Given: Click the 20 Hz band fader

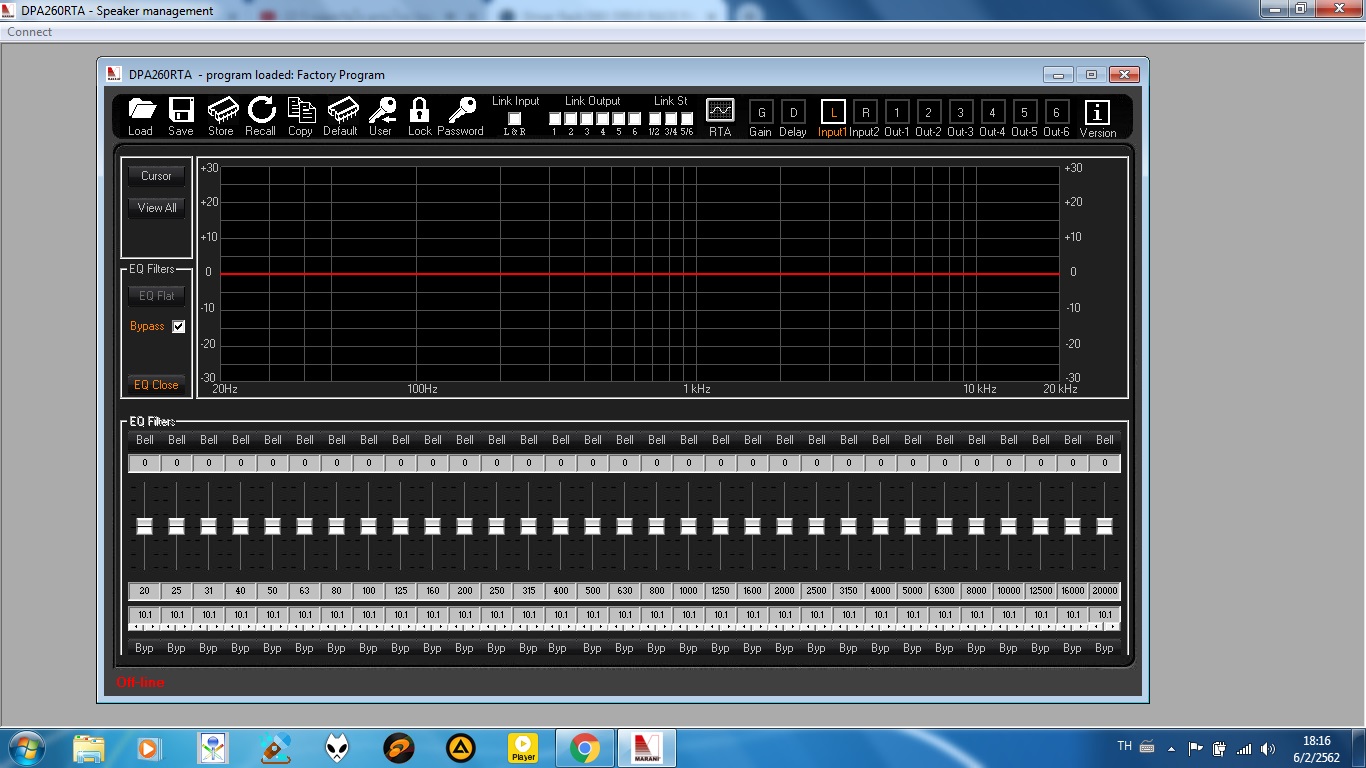Looking at the screenshot, I should pyautogui.click(x=145, y=526).
